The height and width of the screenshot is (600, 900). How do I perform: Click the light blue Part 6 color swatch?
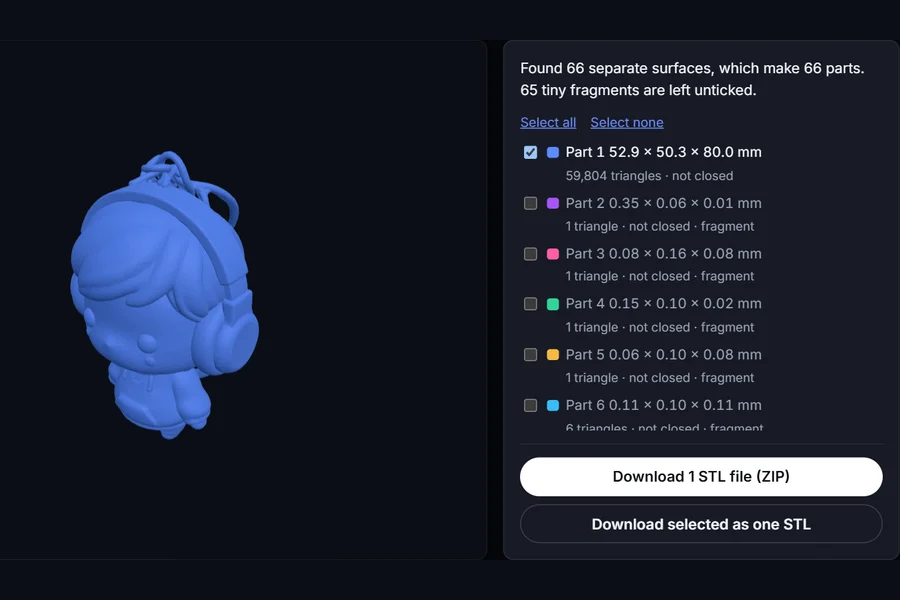click(553, 405)
